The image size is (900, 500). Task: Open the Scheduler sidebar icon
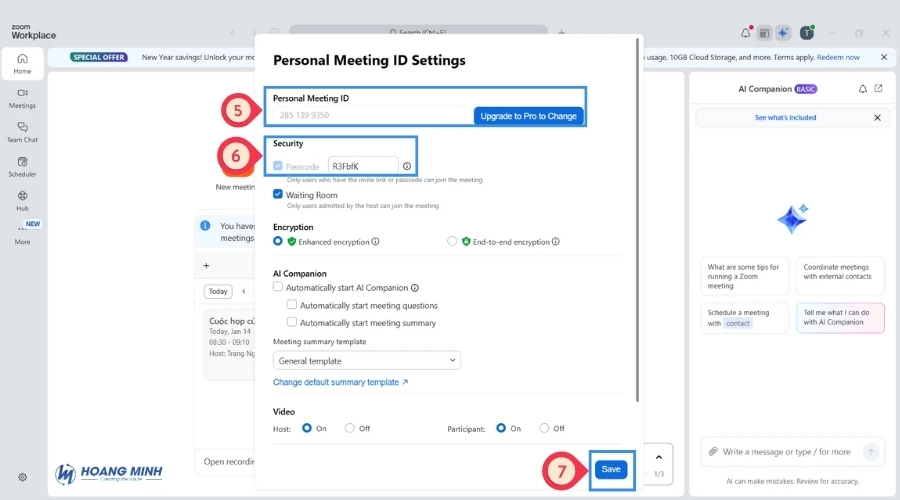[x=22, y=165]
